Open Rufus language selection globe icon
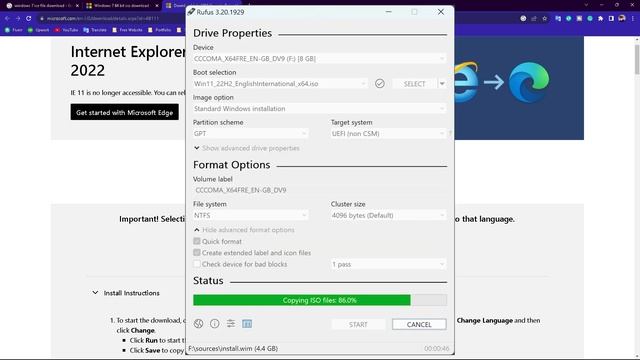The image size is (640, 360). [198, 324]
